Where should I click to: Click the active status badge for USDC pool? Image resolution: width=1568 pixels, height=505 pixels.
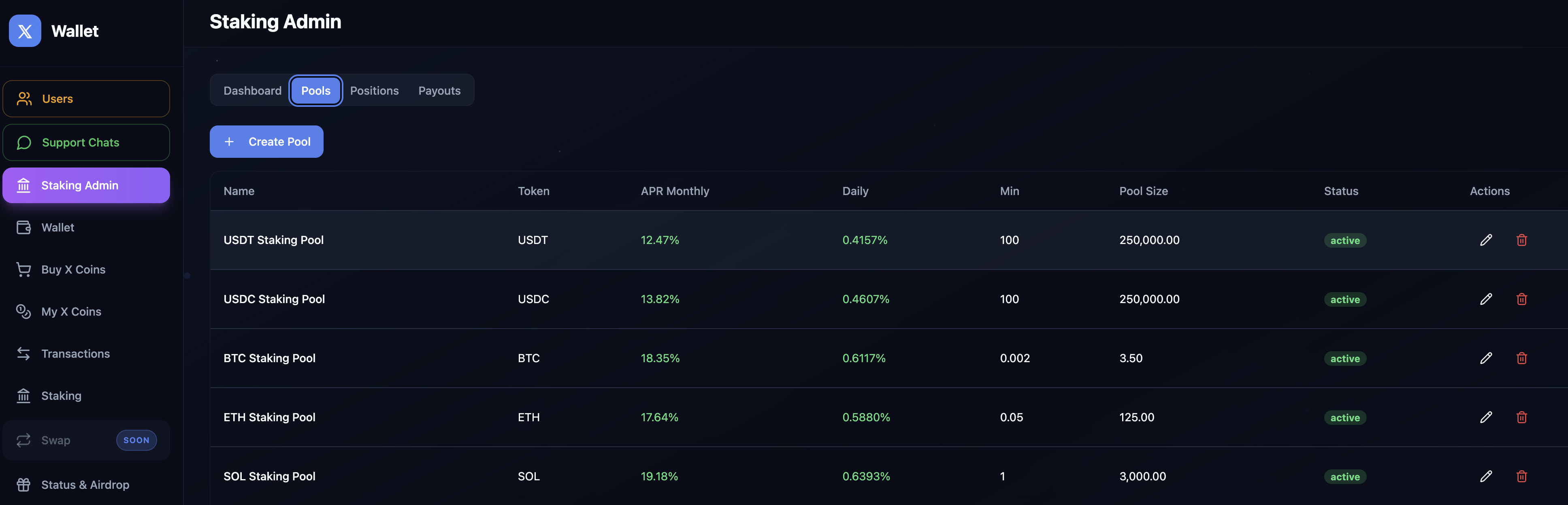pyautogui.click(x=1345, y=299)
